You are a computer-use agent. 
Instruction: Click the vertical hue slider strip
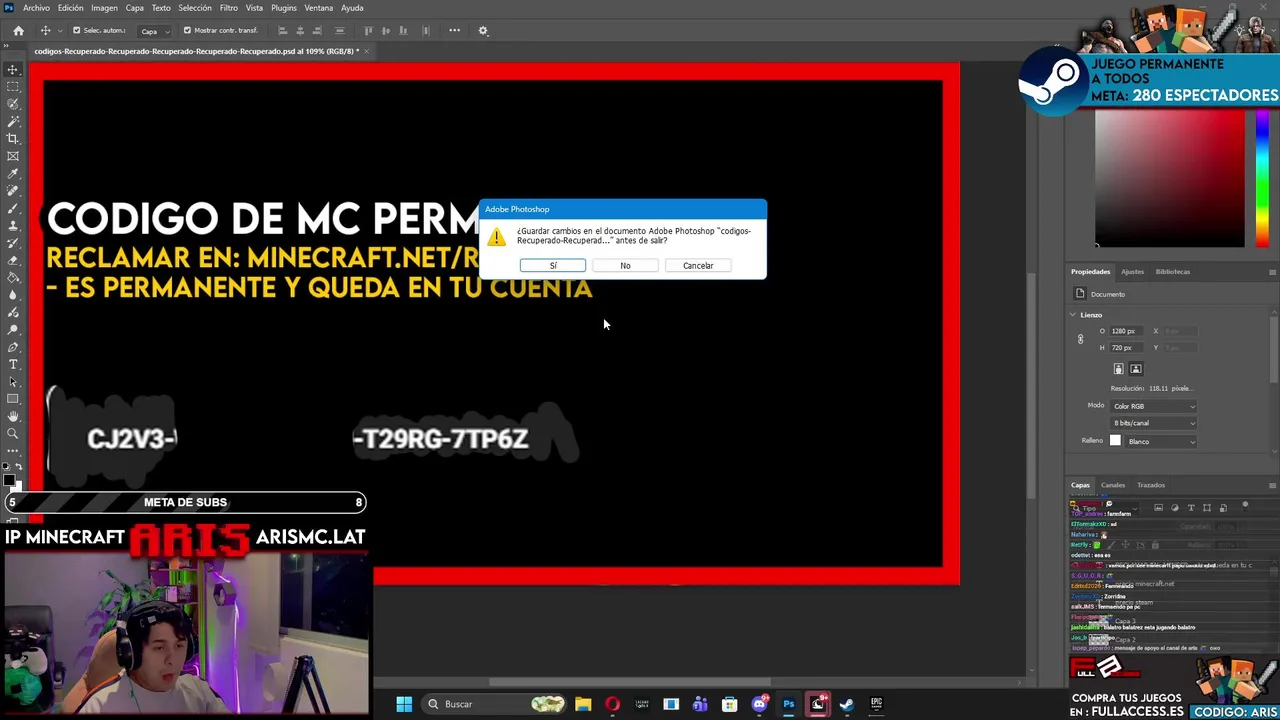click(1262, 177)
